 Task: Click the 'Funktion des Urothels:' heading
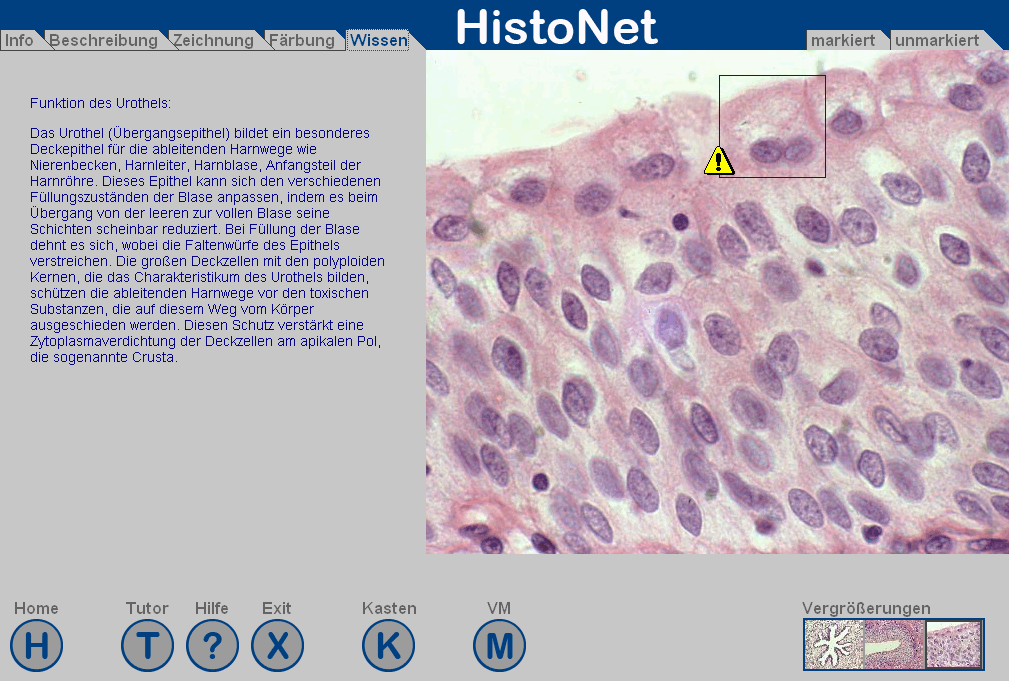point(100,103)
